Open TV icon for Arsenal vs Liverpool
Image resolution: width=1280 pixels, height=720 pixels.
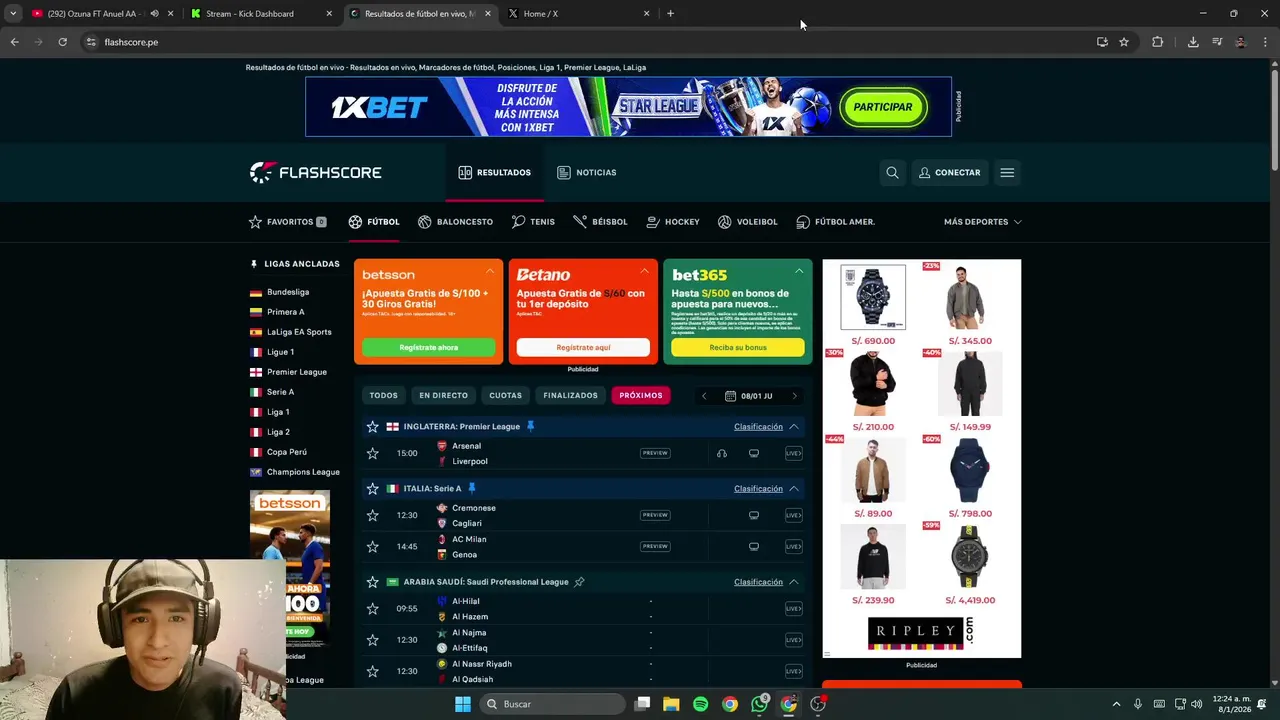click(754, 453)
